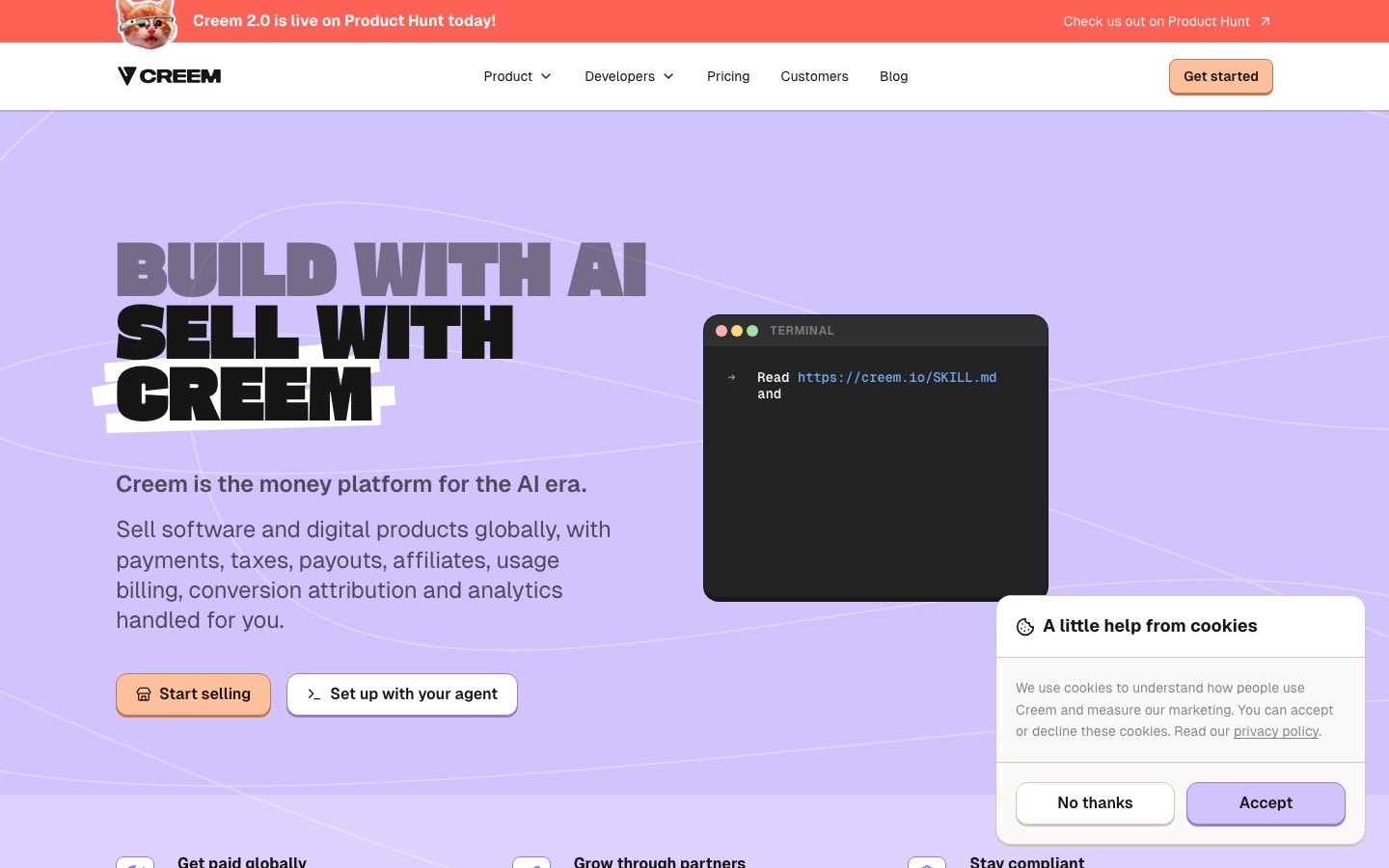Click the Creem 2.0 is live announcement text
The width and height of the screenshot is (1389, 868).
(344, 20)
